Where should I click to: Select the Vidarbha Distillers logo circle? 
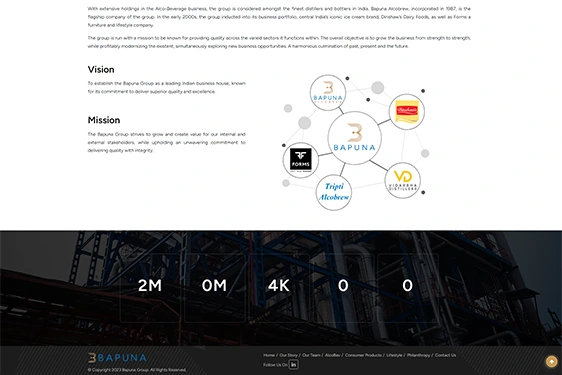coord(403,180)
